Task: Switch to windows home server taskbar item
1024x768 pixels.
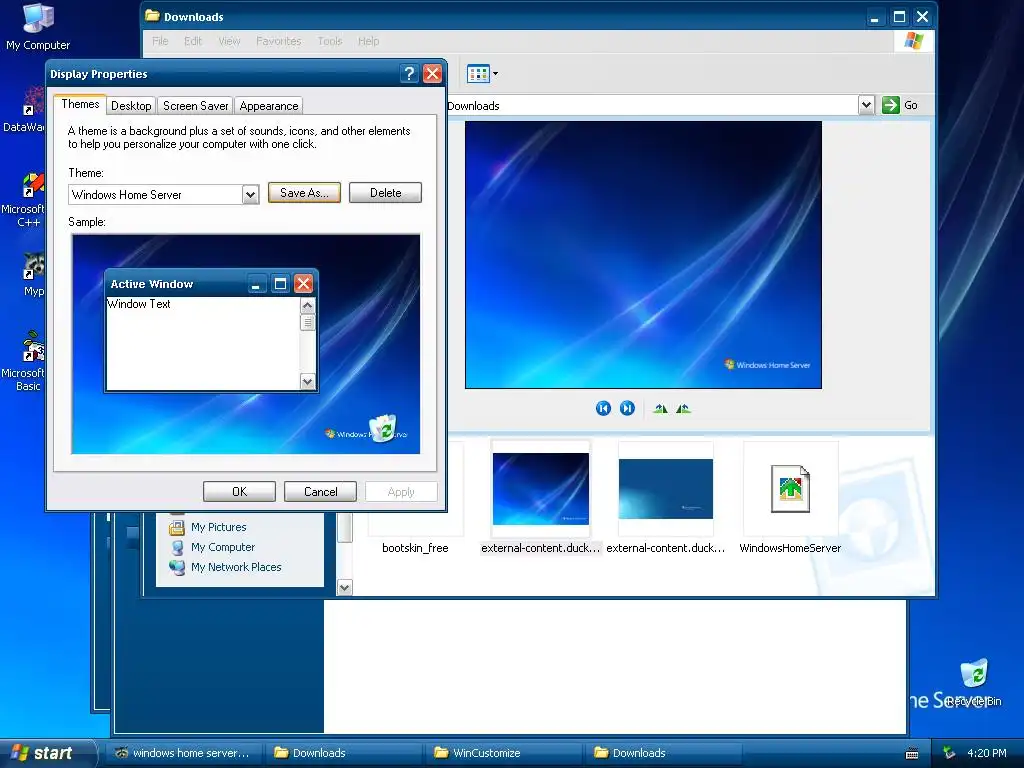Action: click(x=183, y=753)
